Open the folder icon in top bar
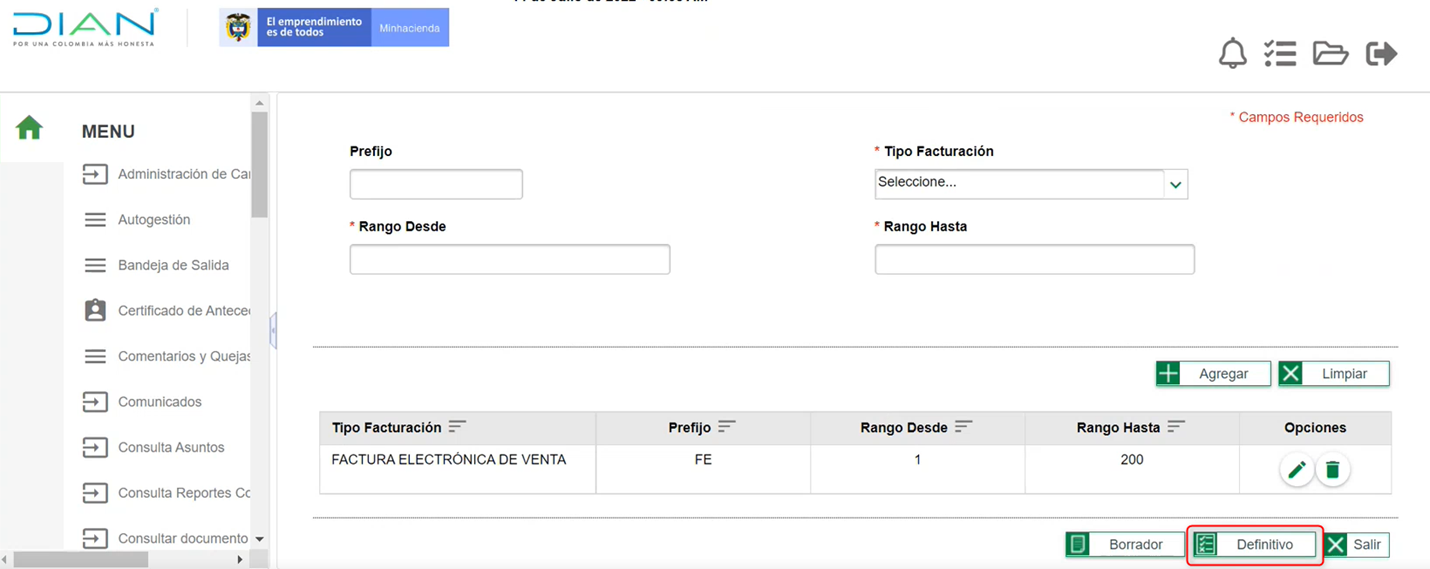Image resolution: width=1430 pixels, height=569 pixels. point(1330,53)
